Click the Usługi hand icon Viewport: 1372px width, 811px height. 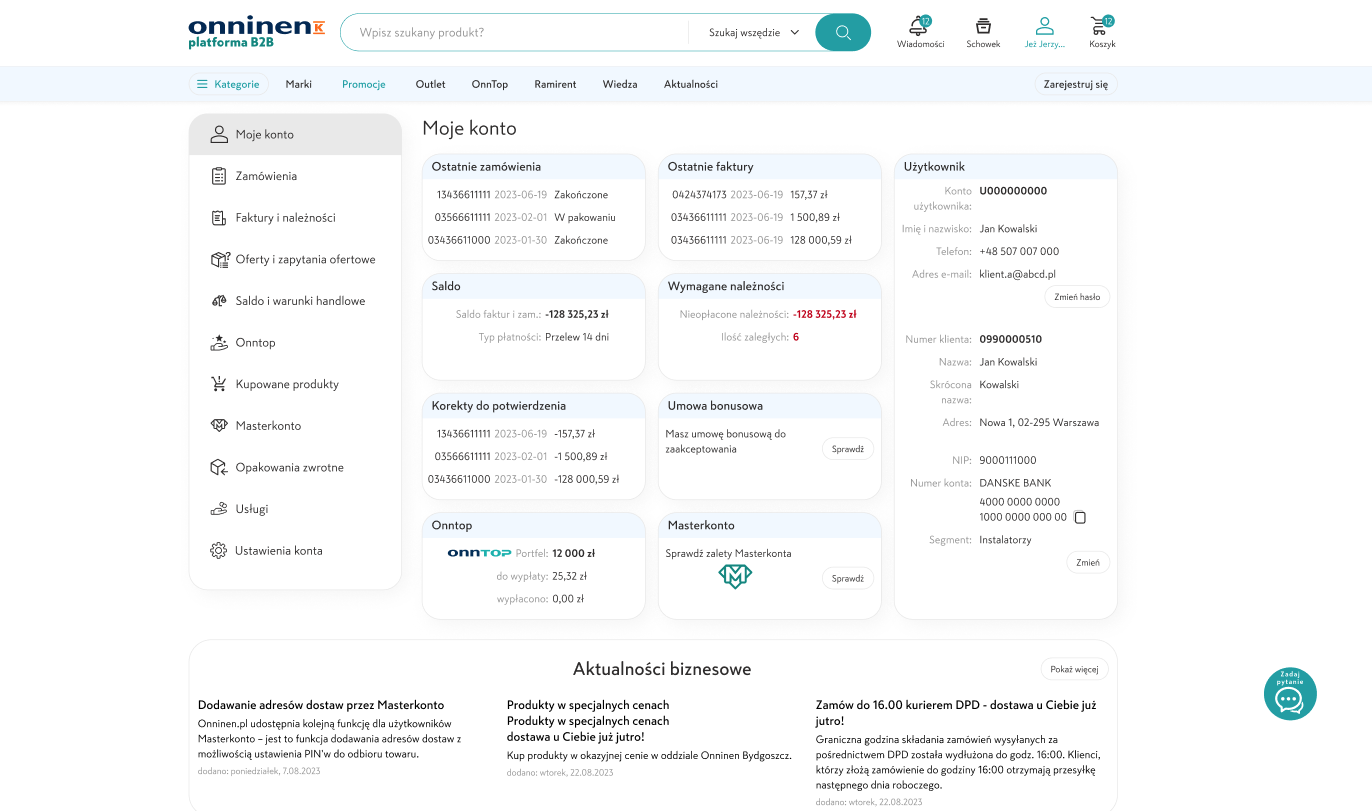[x=219, y=509]
